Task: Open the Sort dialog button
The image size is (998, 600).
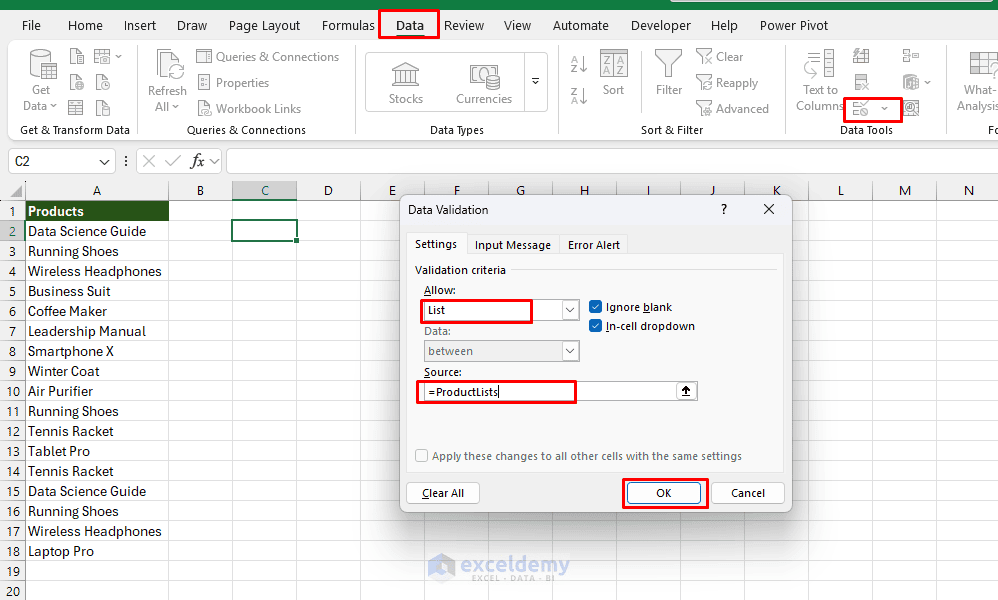Action: (614, 73)
